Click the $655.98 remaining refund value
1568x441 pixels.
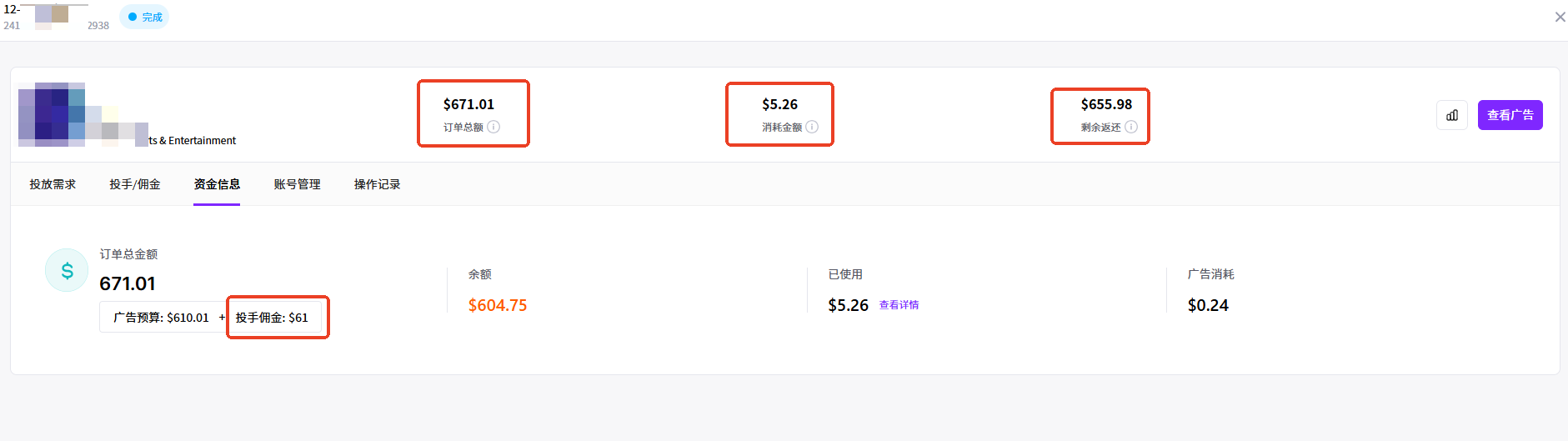coord(1106,104)
